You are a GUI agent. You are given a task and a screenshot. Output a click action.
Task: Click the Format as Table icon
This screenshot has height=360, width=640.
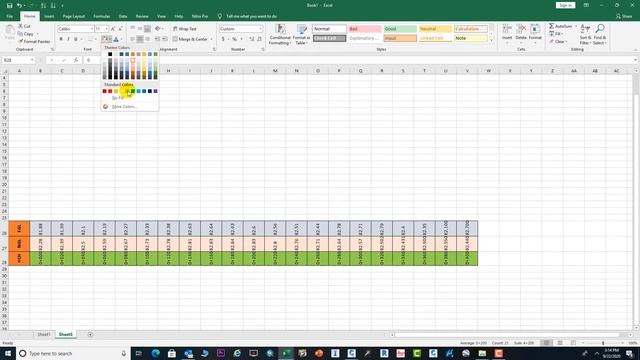click(x=302, y=29)
